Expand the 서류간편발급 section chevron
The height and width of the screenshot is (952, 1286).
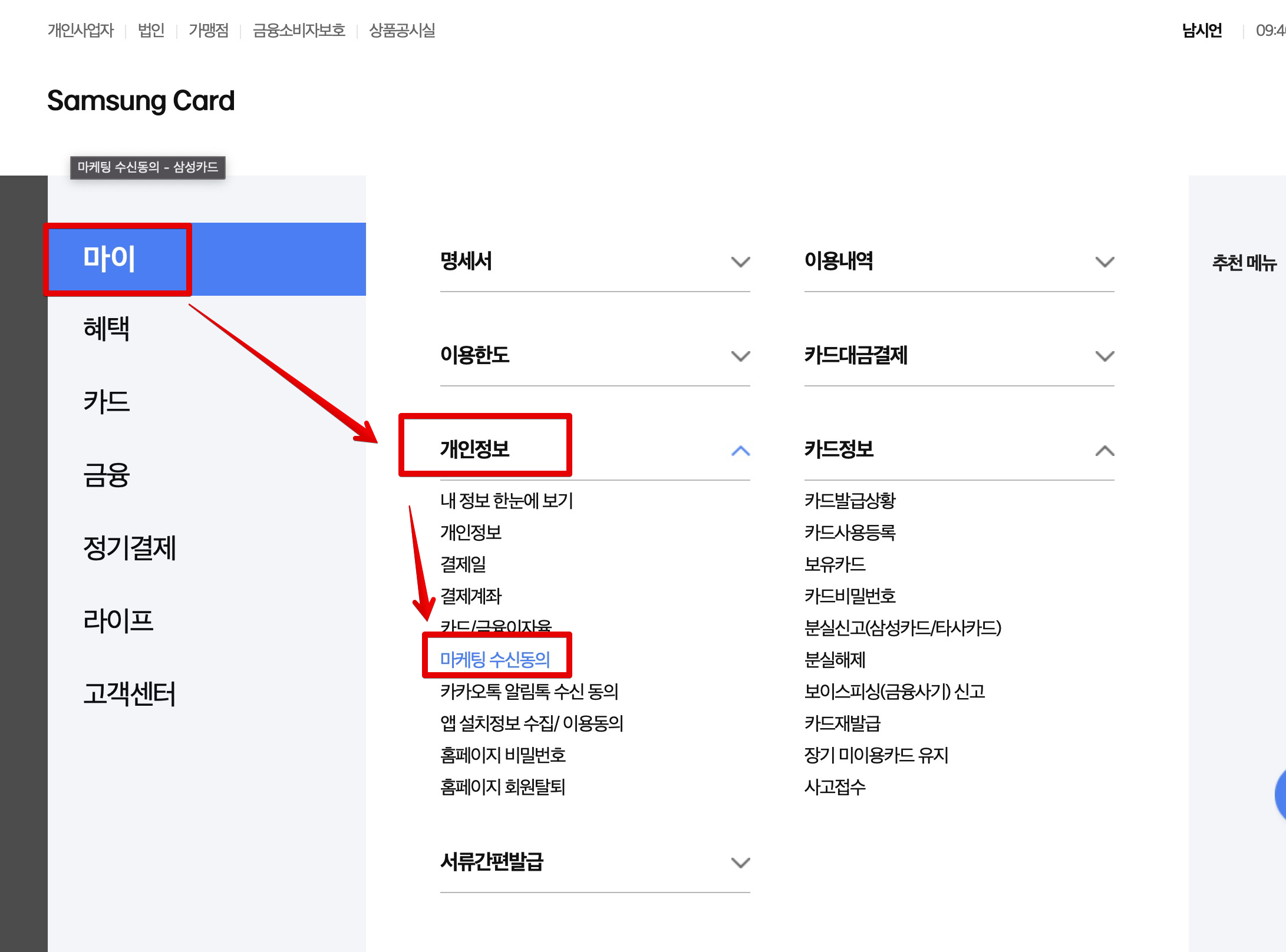(740, 863)
